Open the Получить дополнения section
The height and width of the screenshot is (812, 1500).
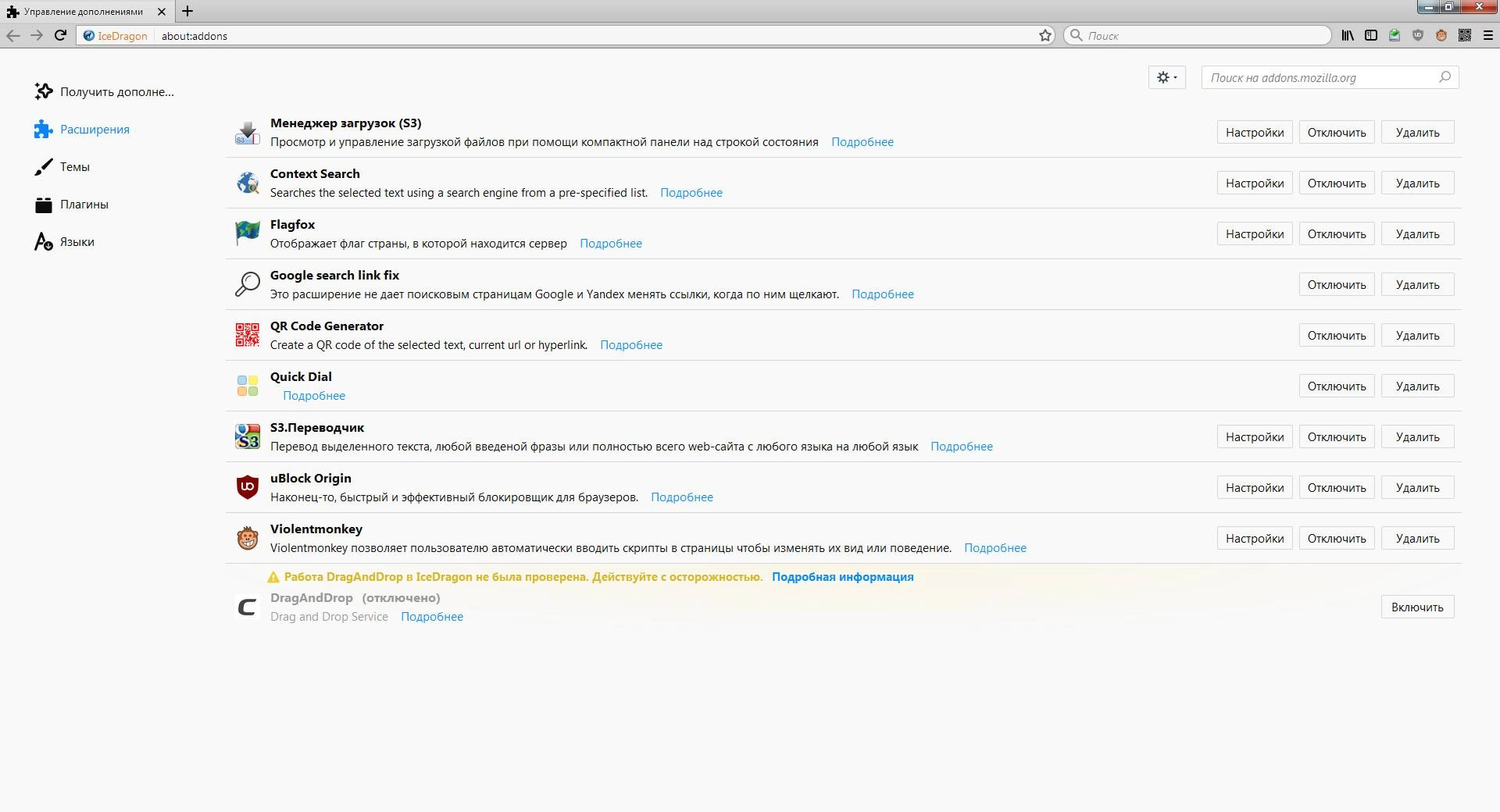104,91
